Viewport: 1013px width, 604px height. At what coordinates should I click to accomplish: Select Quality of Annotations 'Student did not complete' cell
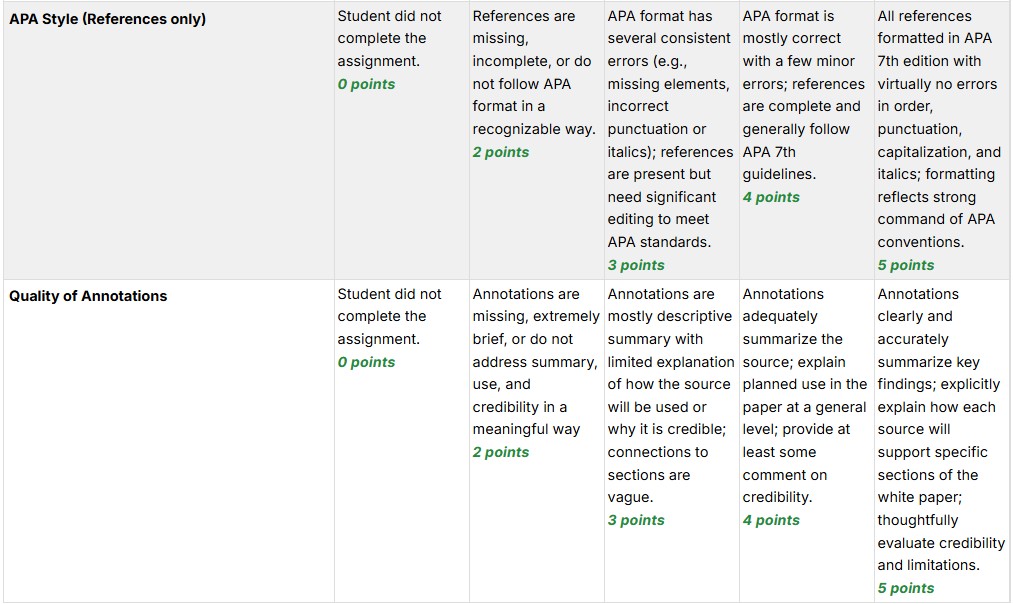389,317
